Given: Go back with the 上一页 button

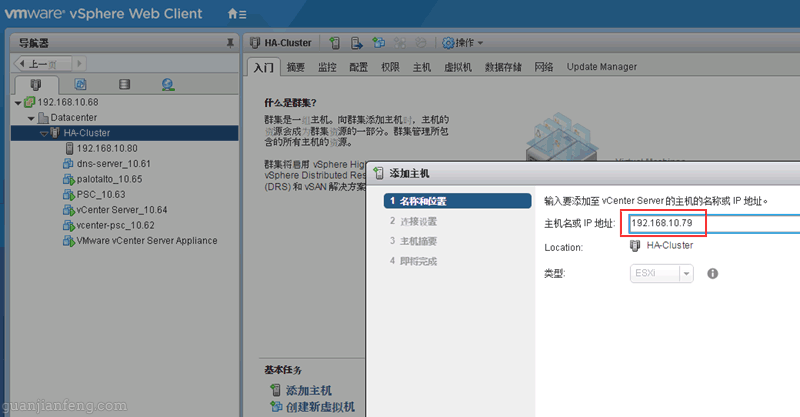Looking at the screenshot, I should (x=42, y=64).
